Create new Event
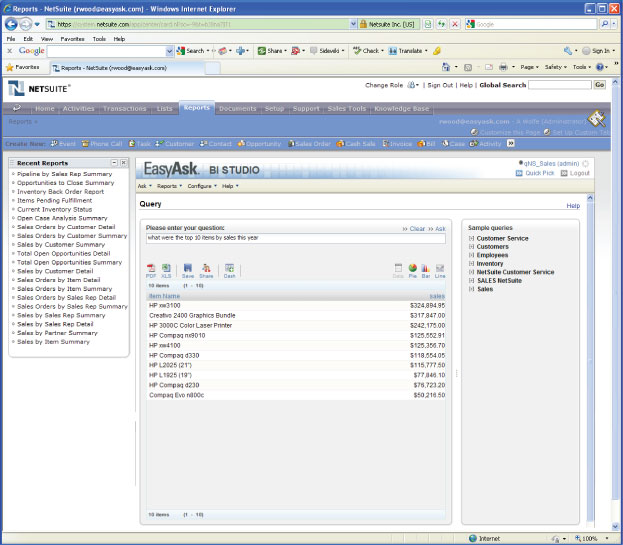This screenshot has height=545, width=623. [63, 144]
